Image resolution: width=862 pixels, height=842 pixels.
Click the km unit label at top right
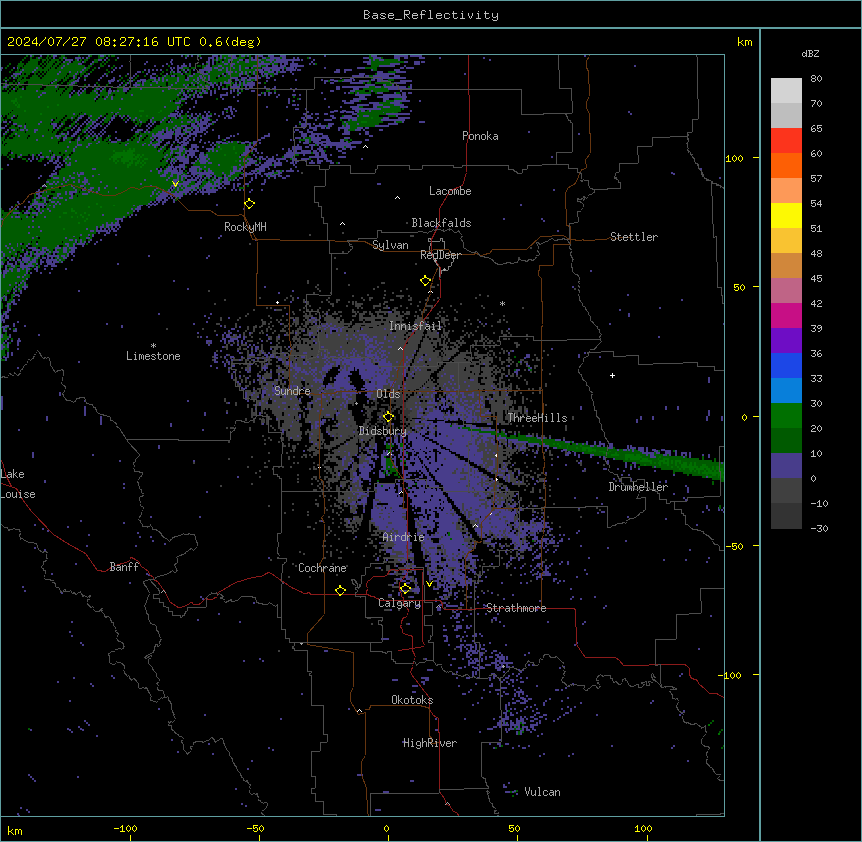click(744, 42)
